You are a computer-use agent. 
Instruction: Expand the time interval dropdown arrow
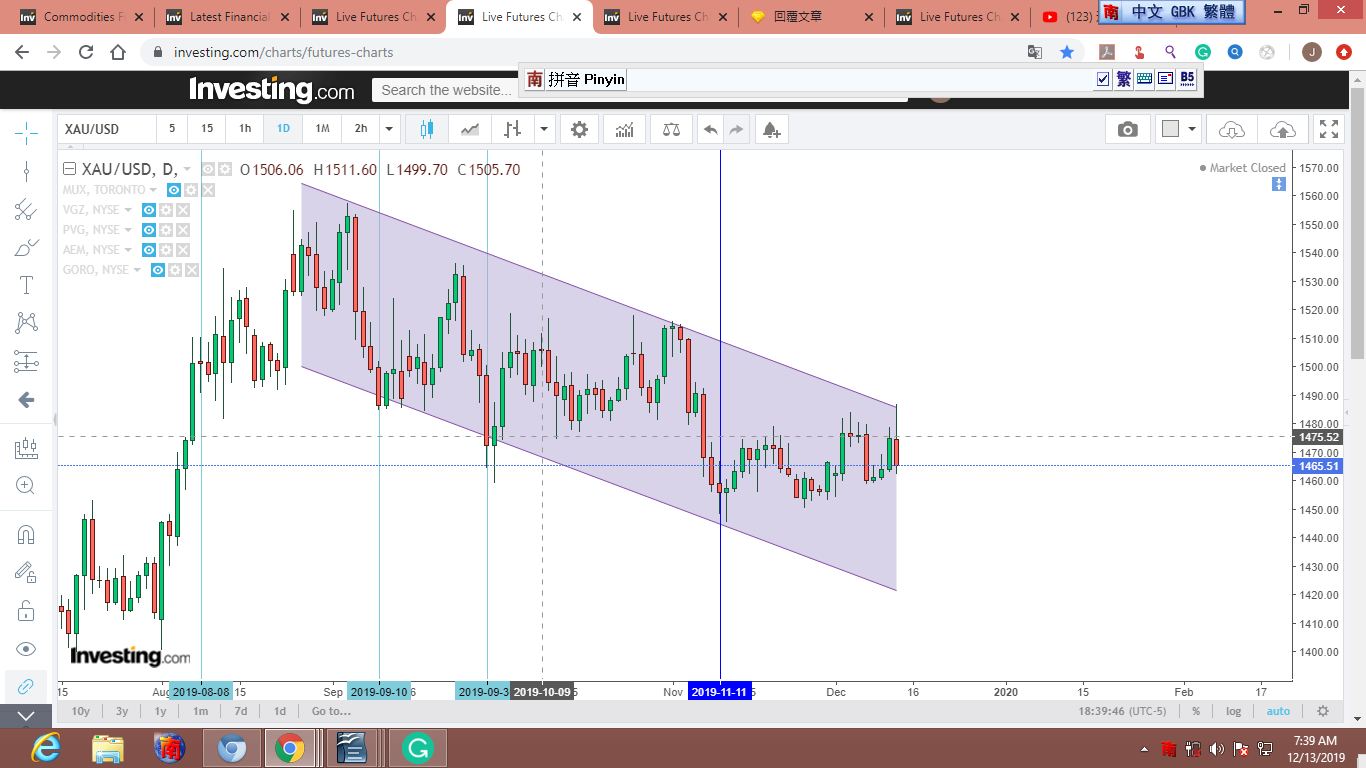(x=390, y=129)
